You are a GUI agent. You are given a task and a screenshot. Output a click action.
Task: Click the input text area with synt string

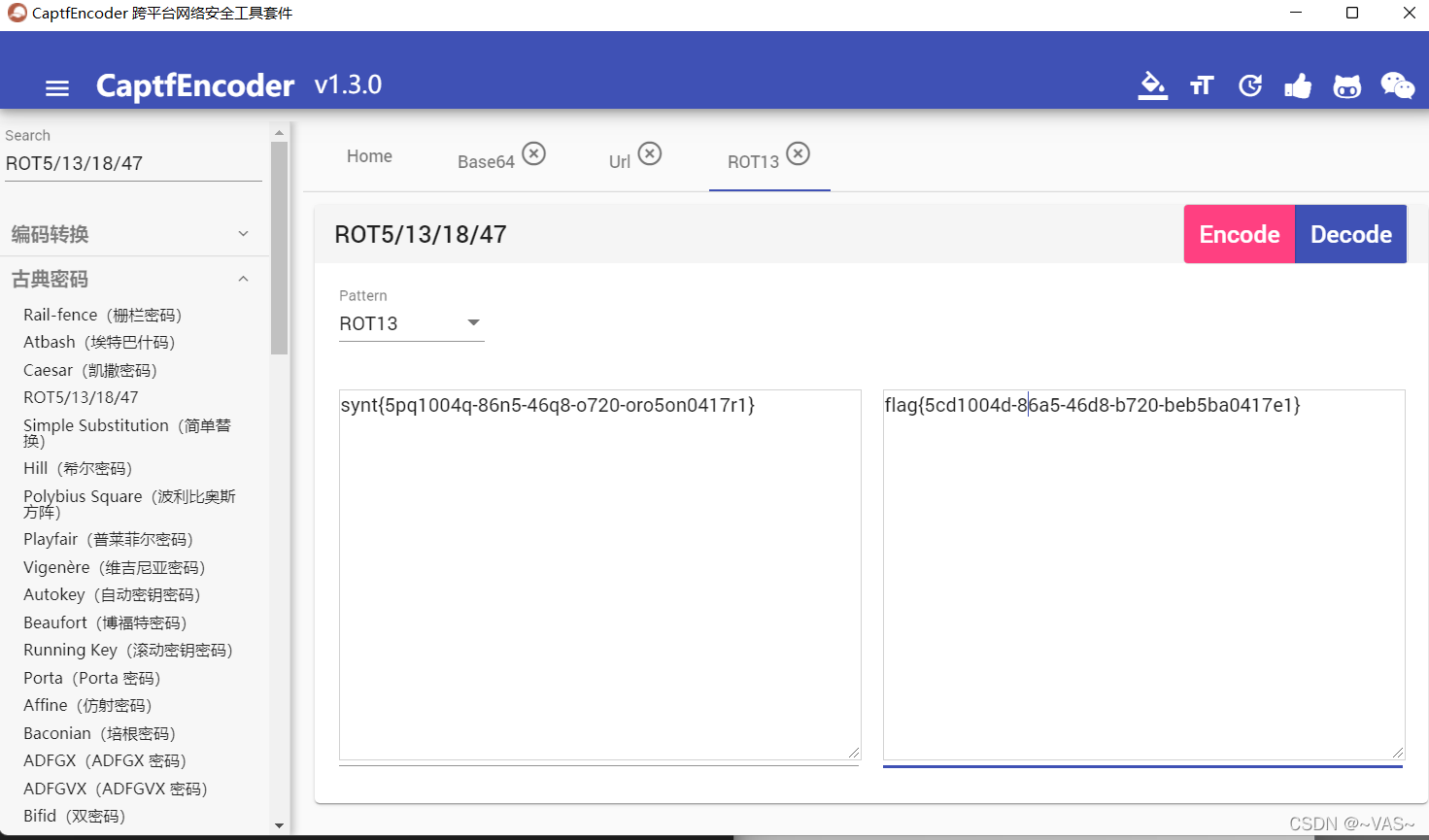[599, 575]
